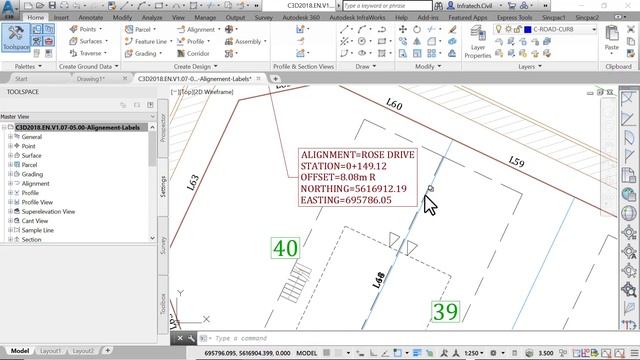Click the globe navigation icon on right toolbar
640x360 pixels.
click(x=629, y=213)
